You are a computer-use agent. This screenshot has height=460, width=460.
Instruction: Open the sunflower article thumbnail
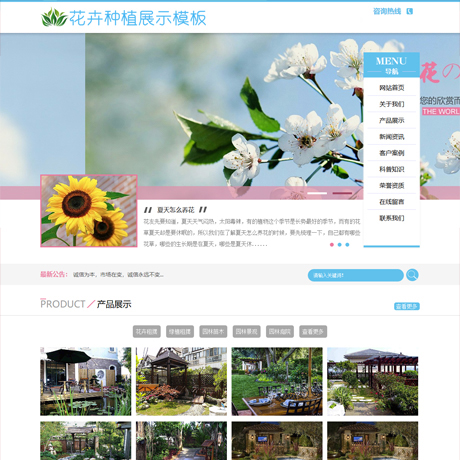[x=89, y=211]
